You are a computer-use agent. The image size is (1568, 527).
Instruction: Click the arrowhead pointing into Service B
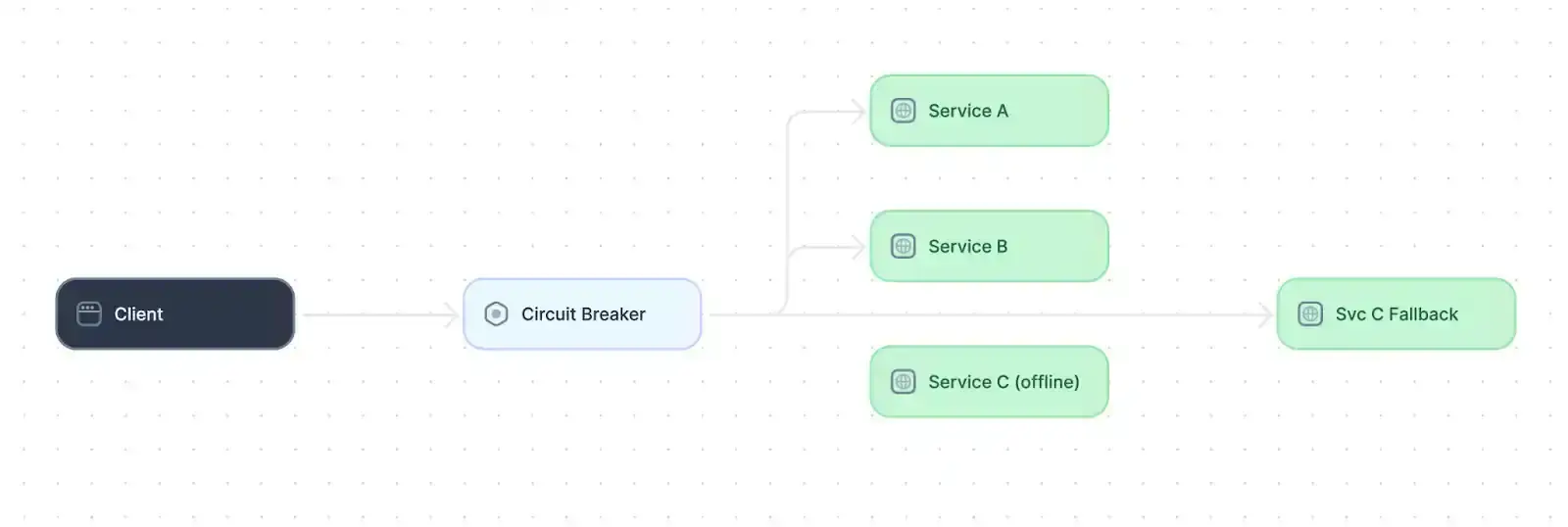(x=858, y=247)
